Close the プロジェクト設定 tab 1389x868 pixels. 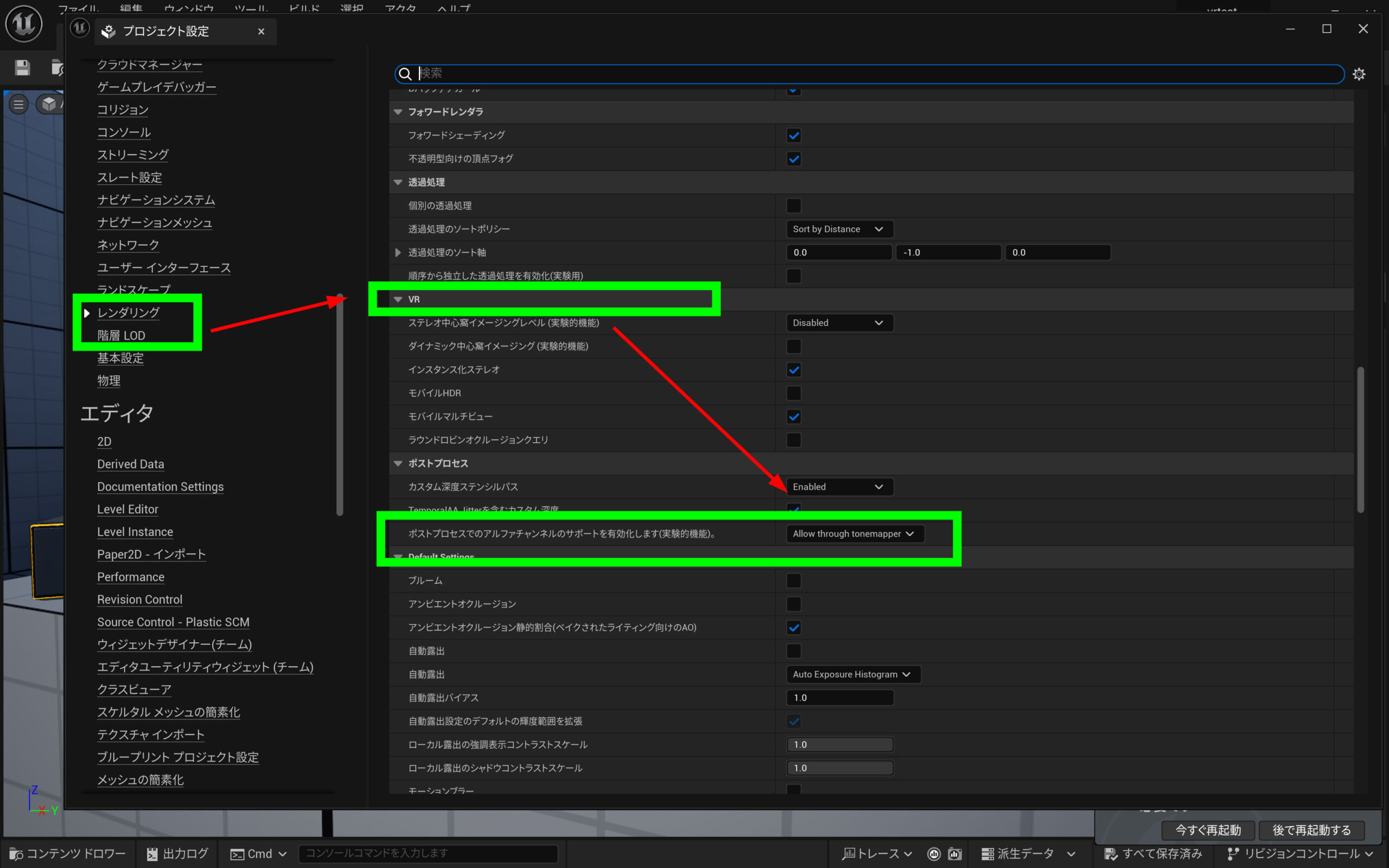coord(261,31)
